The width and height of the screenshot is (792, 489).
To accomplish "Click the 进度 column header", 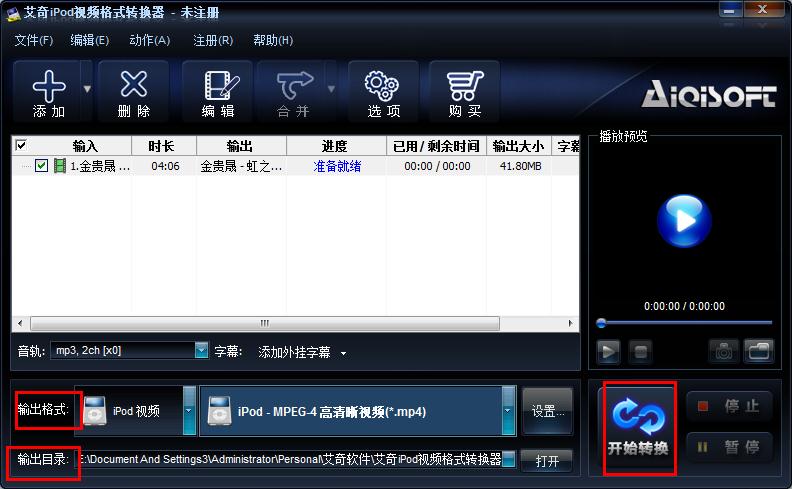I will 336,146.
